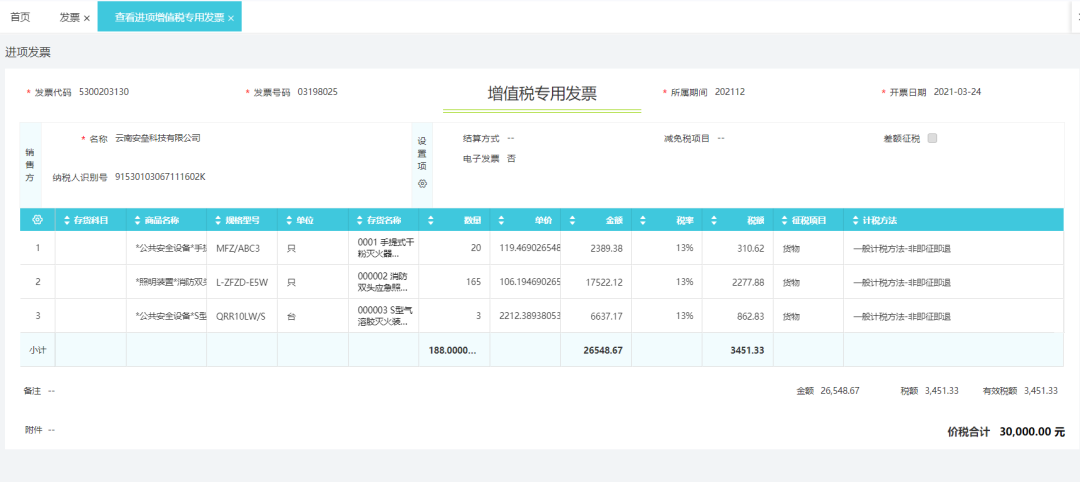
Task: Sort by 规格型号 column arrows
Action: tap(218, 220)
